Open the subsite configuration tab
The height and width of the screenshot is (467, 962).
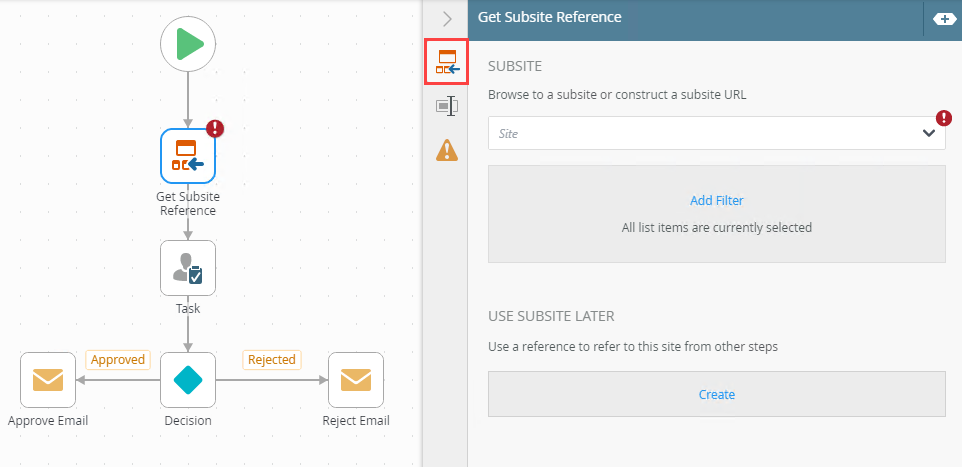pos(446,63)
